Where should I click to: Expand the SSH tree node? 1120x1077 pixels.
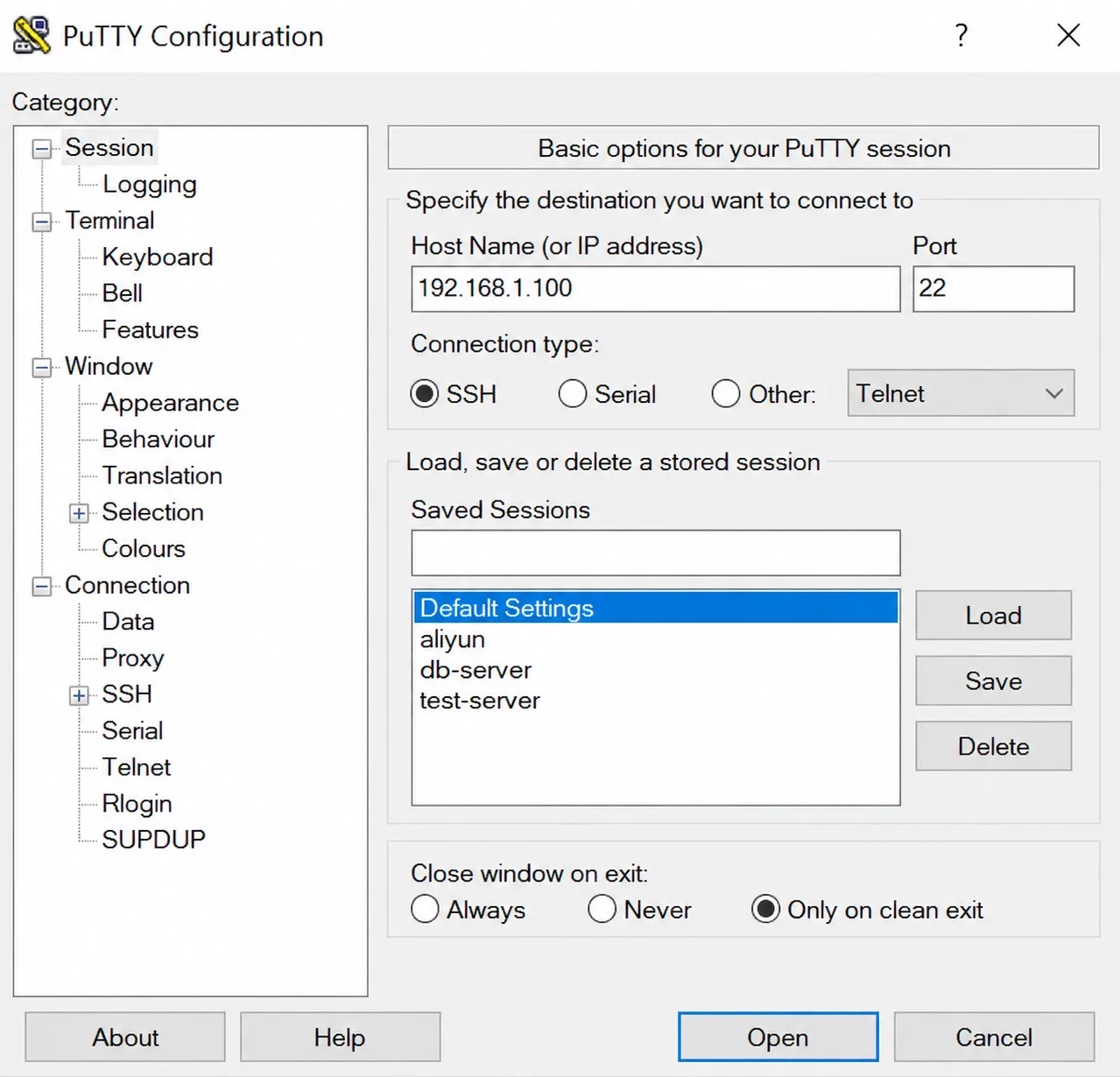(x=79, y=695)
